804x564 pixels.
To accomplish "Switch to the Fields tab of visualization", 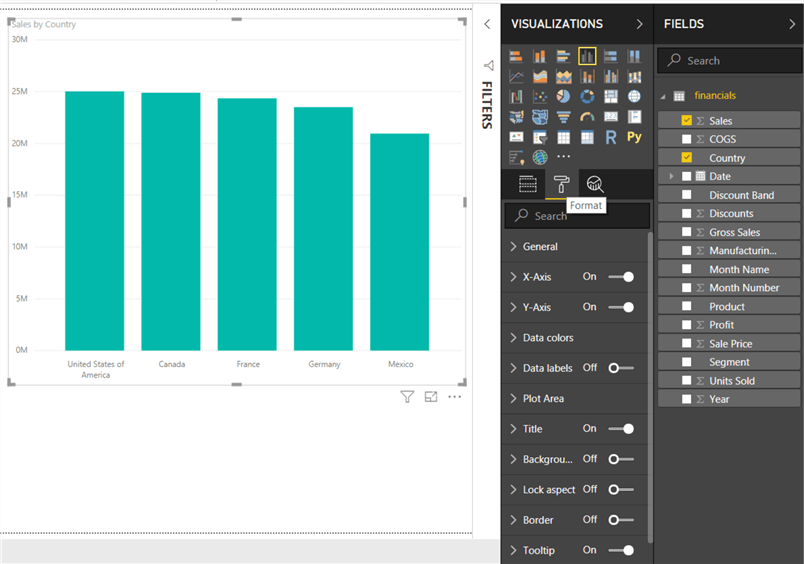I will [x=528, y=184].
